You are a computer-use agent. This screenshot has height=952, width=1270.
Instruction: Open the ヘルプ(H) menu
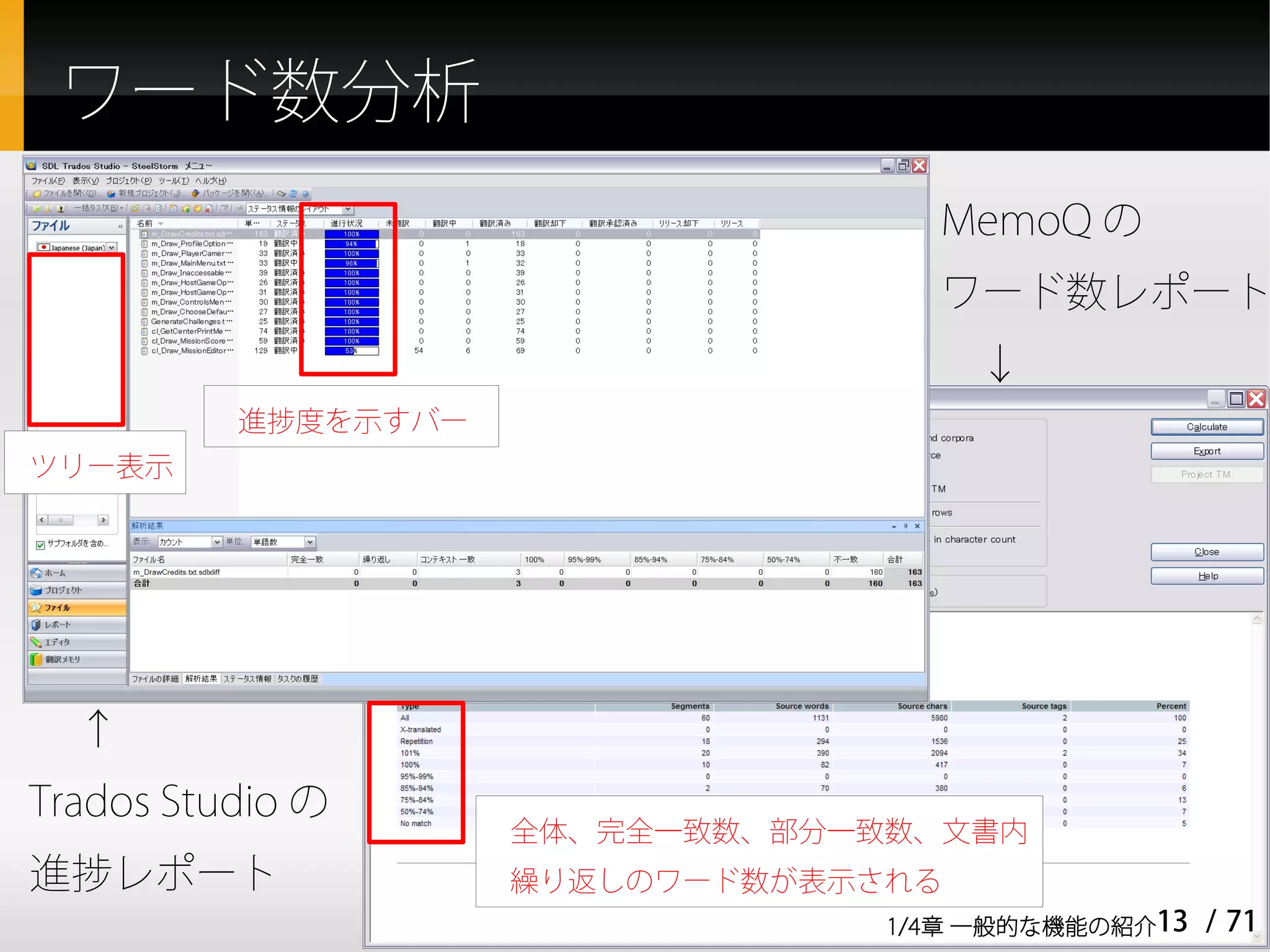211,180
